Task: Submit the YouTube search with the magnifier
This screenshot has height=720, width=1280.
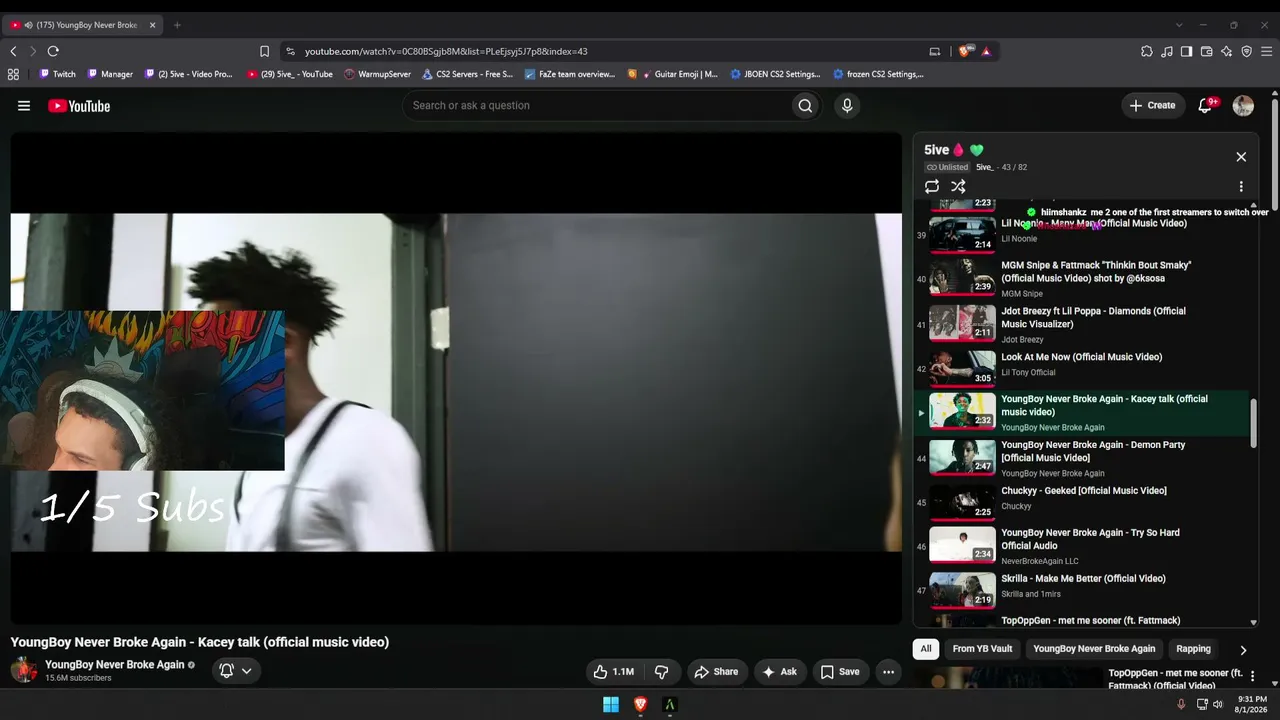Action: click(x=805, y=105)
